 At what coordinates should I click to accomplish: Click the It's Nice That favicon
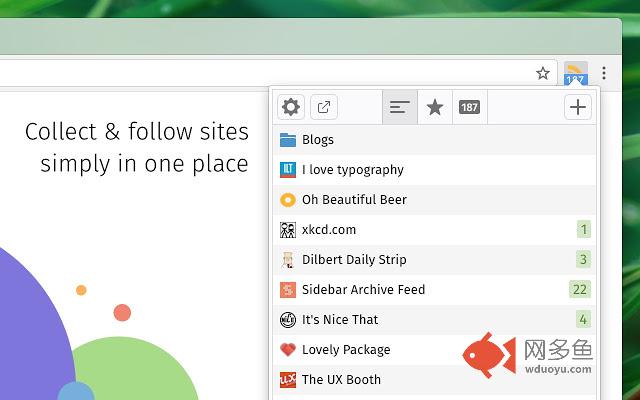coord(288,320)
